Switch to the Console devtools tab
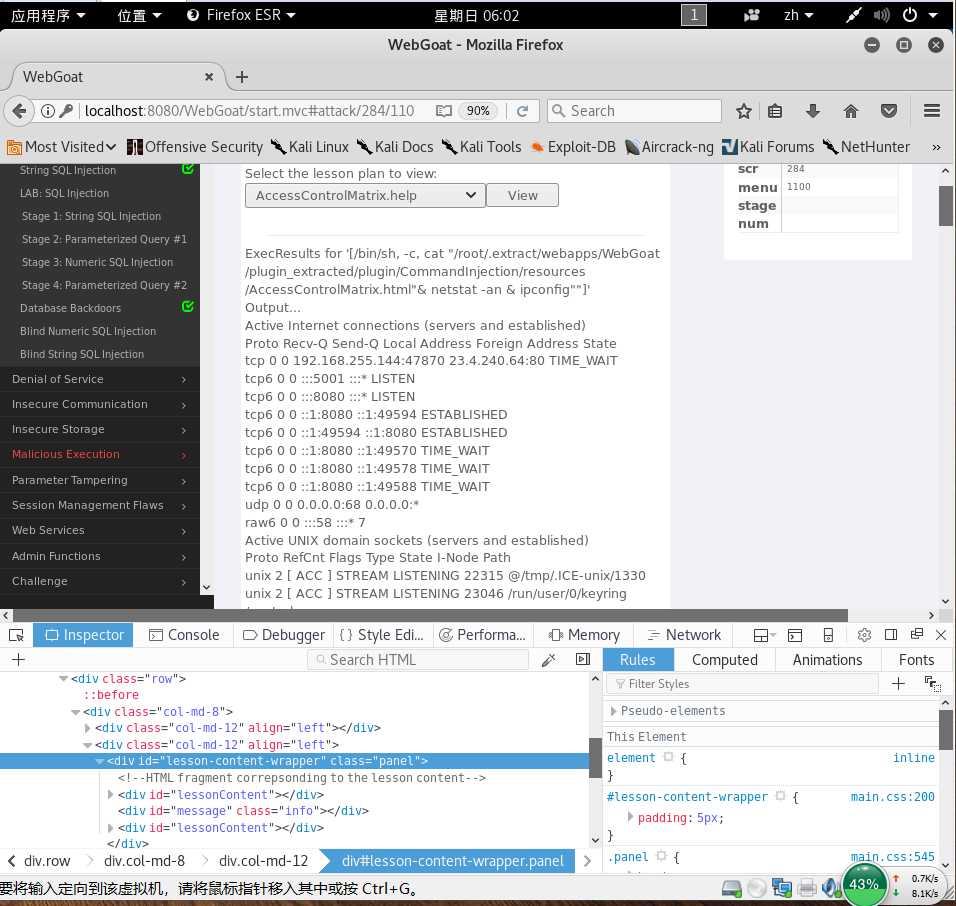Image resolution: width=956 pixels, height=906 pixels. tap(184, 635)
